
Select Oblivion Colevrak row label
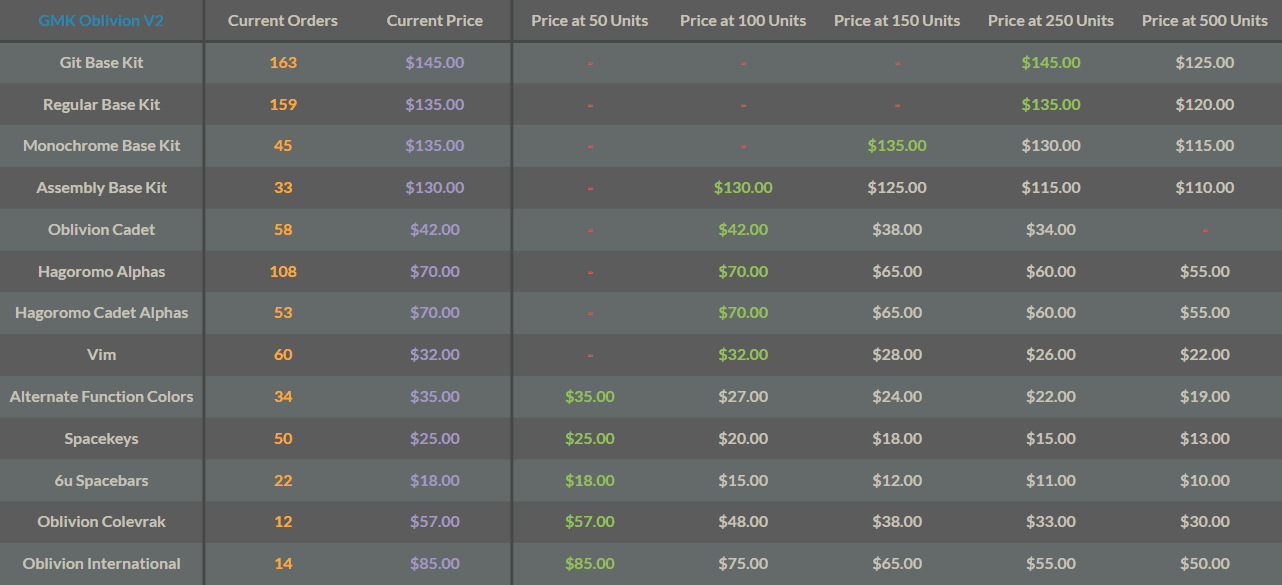point(102,522)
